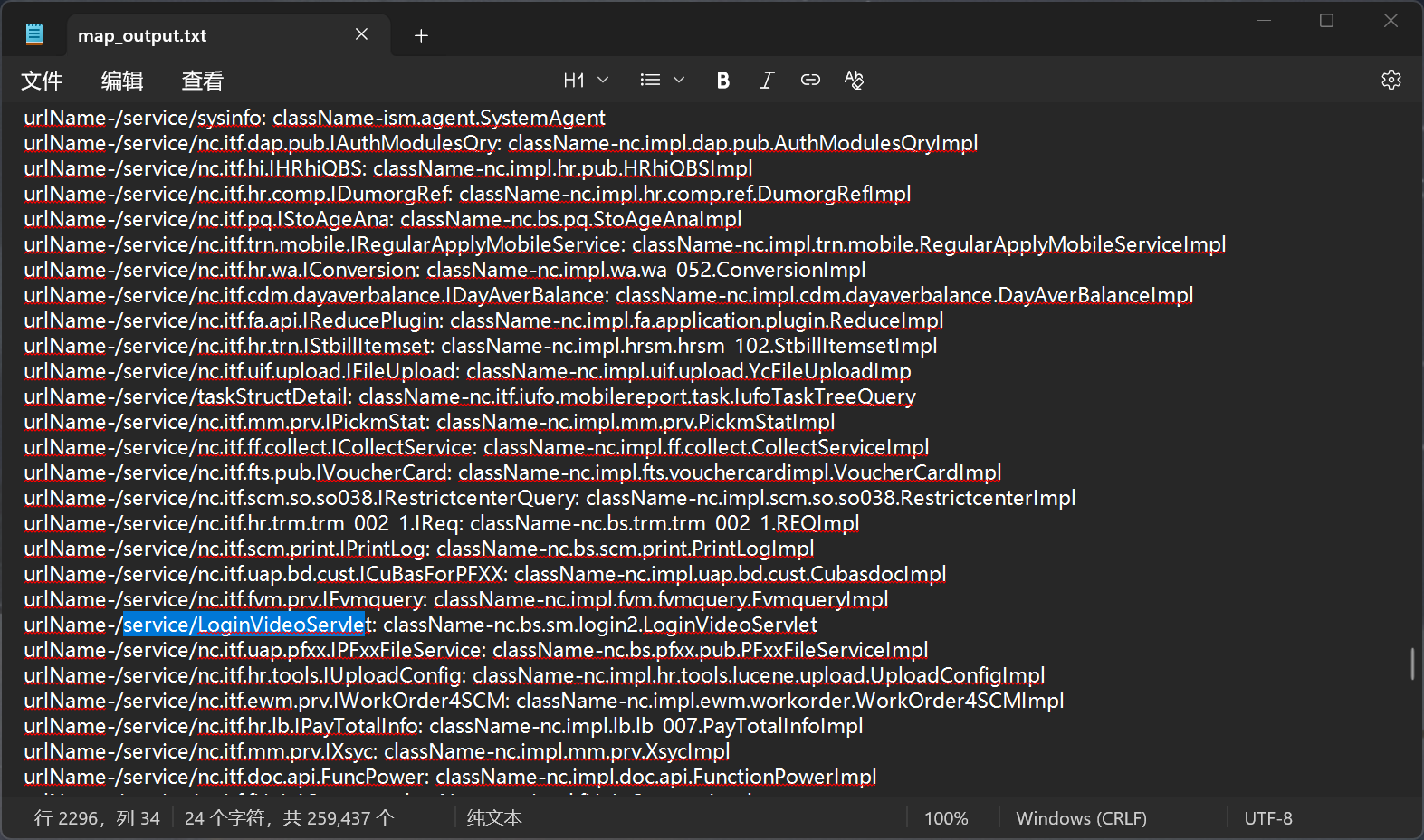
Task: Click the WorkOrder4SCMImpl line
Action: click(x=544, y=701)
